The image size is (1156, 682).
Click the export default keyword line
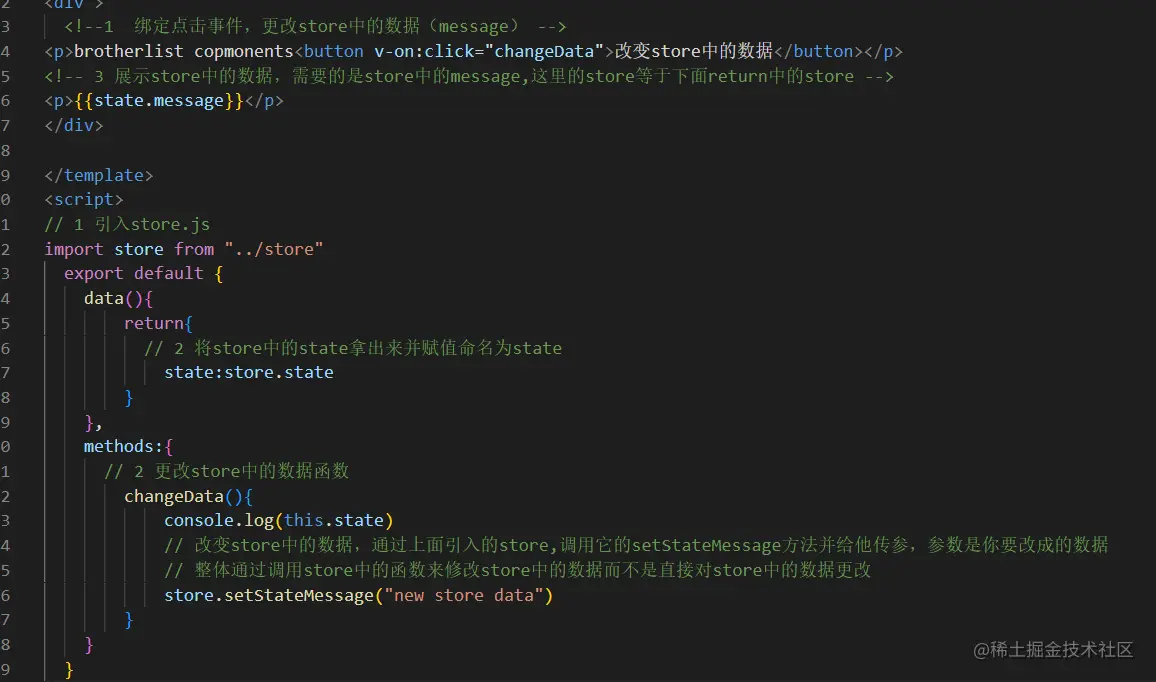(132, 273)
